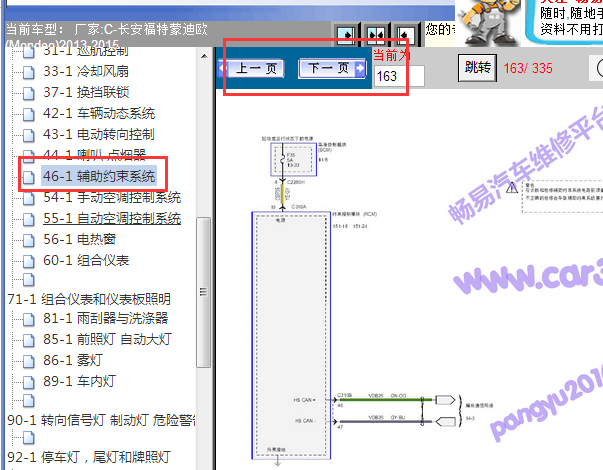603x470 pixels.
Task: Click third arrow icon in top toolbar
Action: pyautogui.click(x=406, y=35)
